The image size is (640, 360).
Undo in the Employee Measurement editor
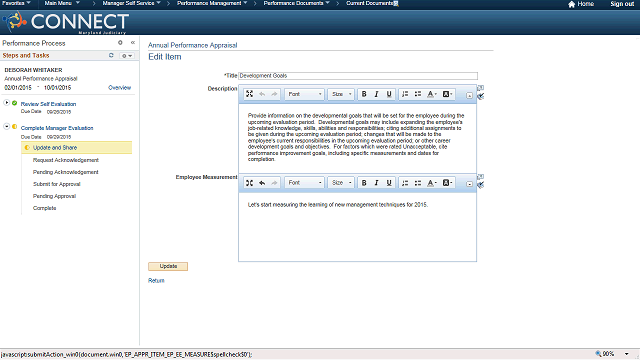pos(262,182)
